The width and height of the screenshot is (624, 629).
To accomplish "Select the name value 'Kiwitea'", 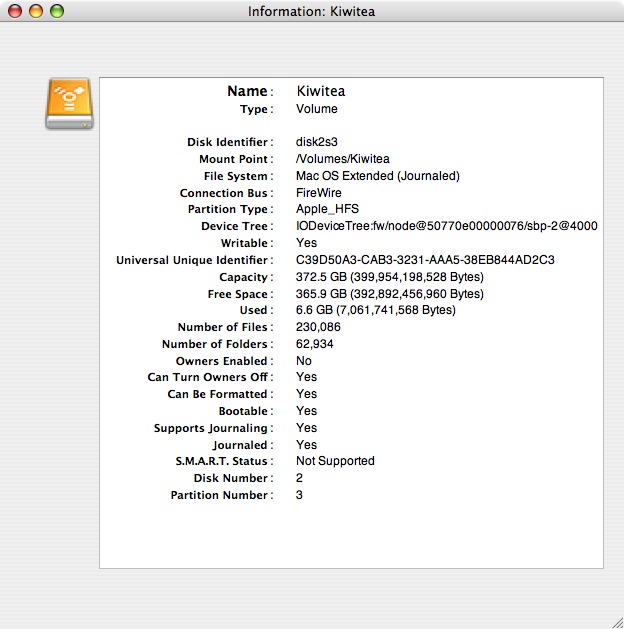I will (321, 91).
